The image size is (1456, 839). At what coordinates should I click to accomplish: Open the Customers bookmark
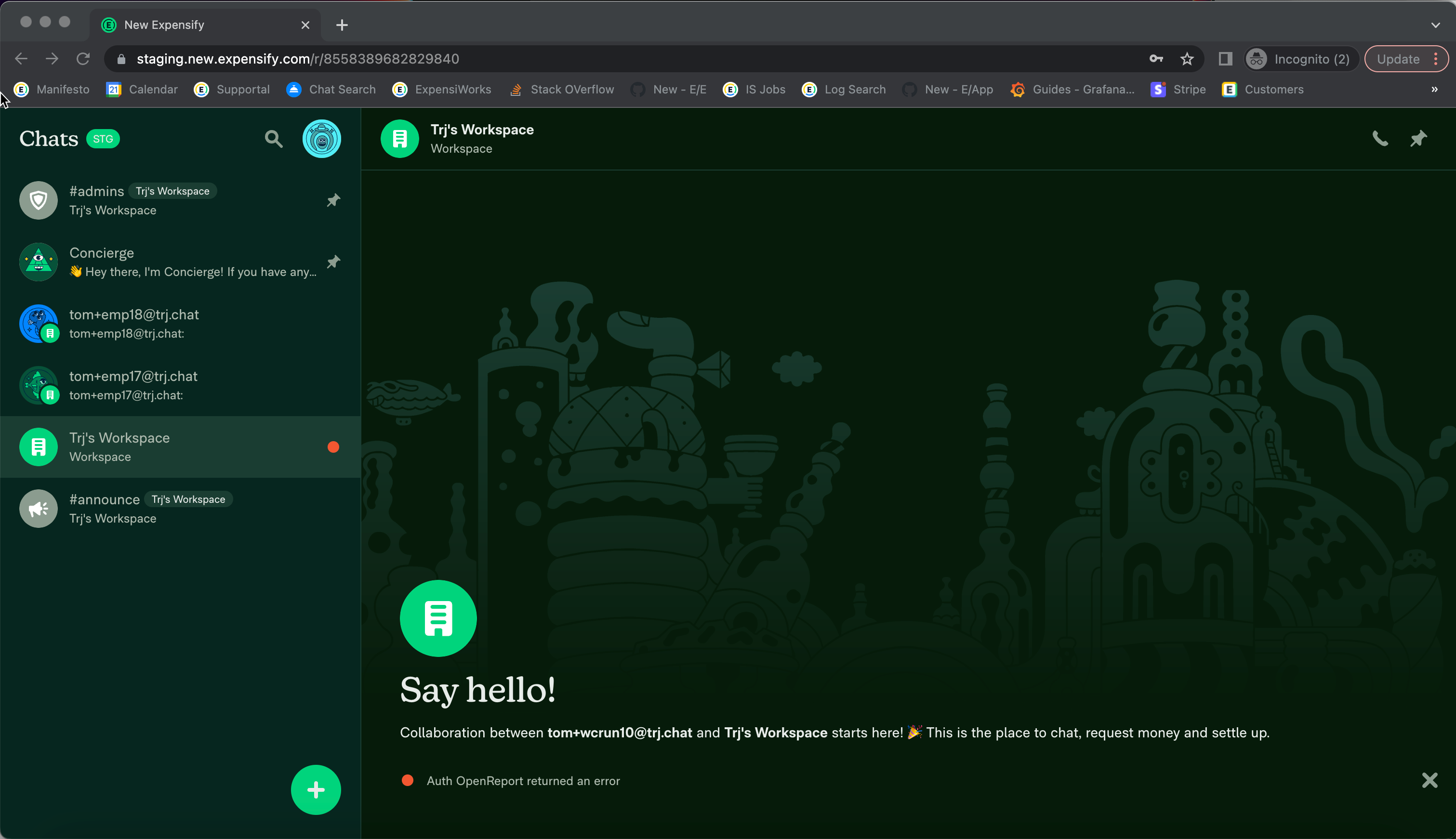tap(1263, 89)
